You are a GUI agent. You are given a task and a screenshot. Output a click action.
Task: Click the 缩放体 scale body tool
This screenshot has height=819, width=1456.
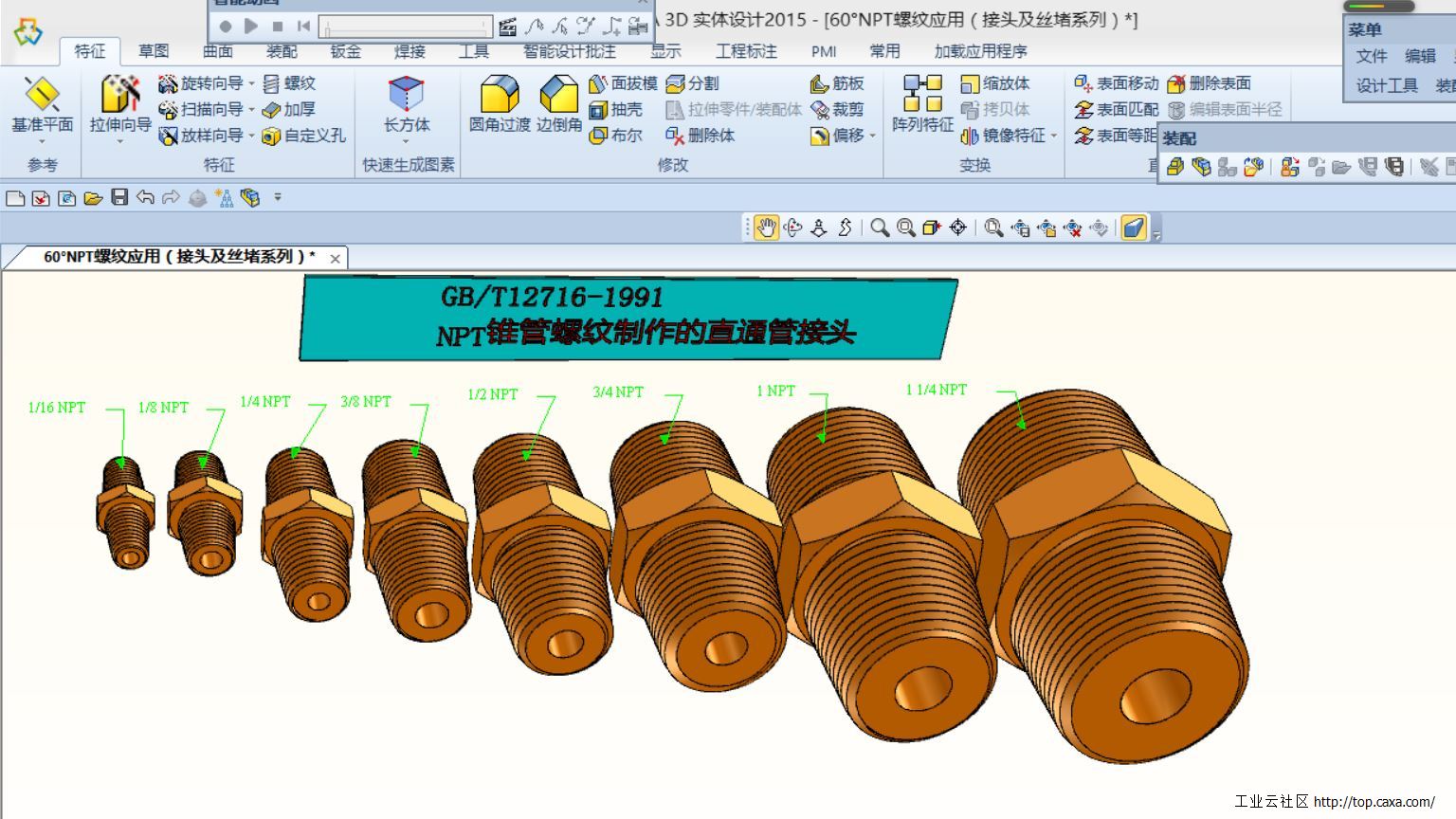[994, 83]
